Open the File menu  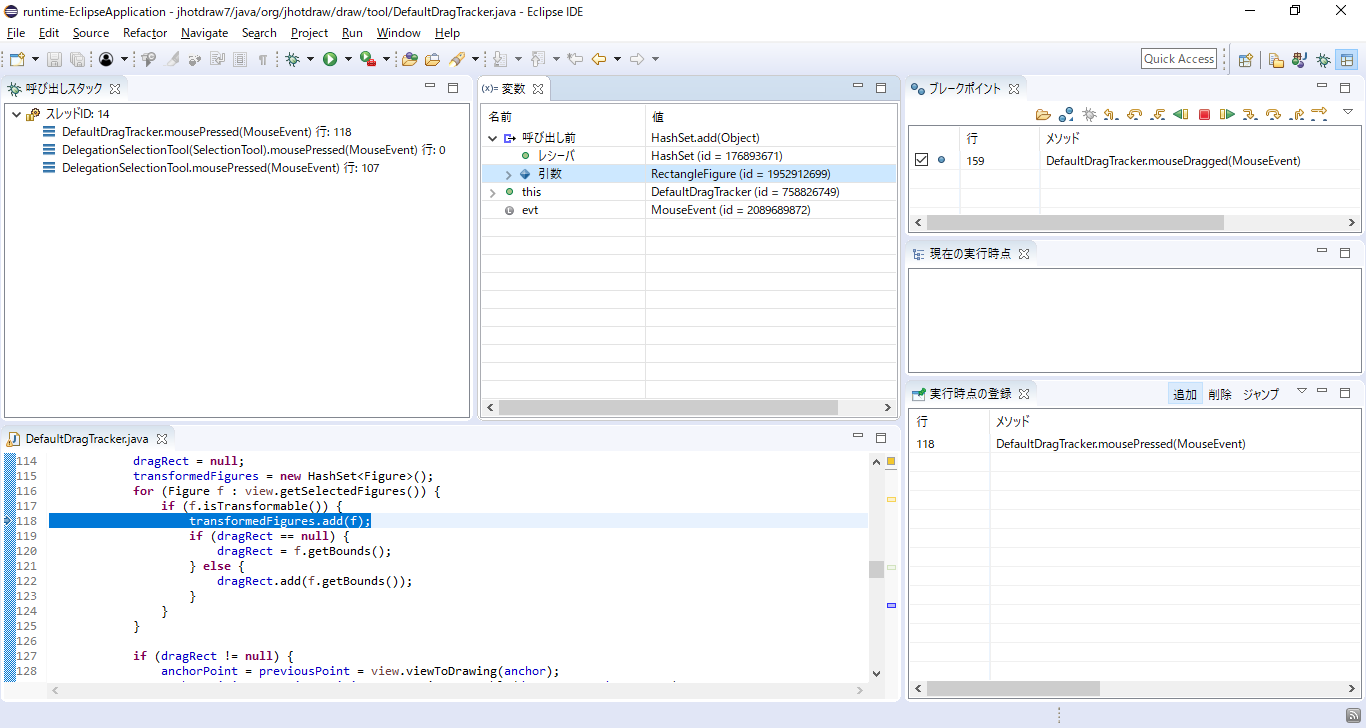[x=16, y=33]
